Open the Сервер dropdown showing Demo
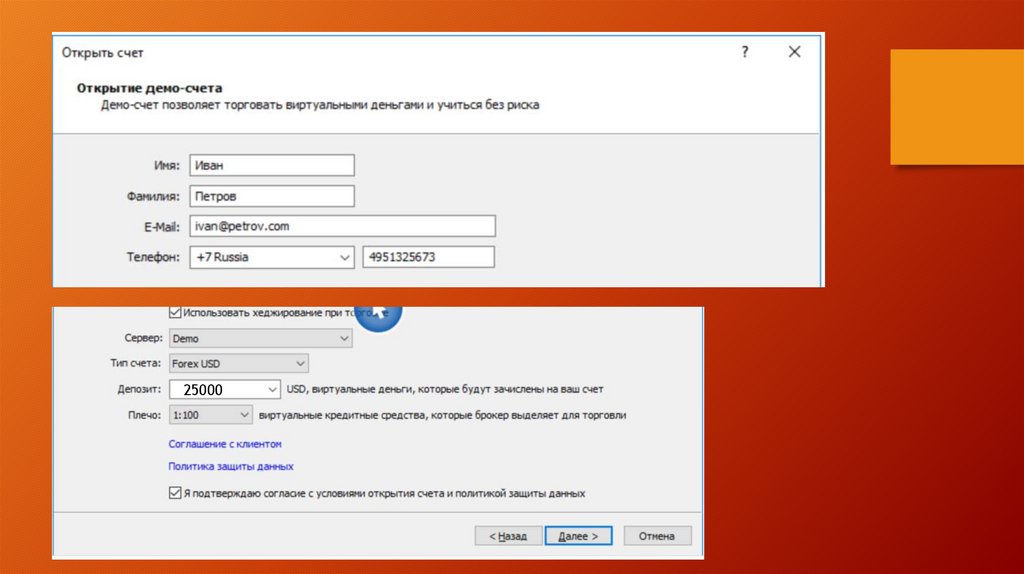Image resolution: width=1024 pixels, height=574 pixels. [x=261, y=338]
